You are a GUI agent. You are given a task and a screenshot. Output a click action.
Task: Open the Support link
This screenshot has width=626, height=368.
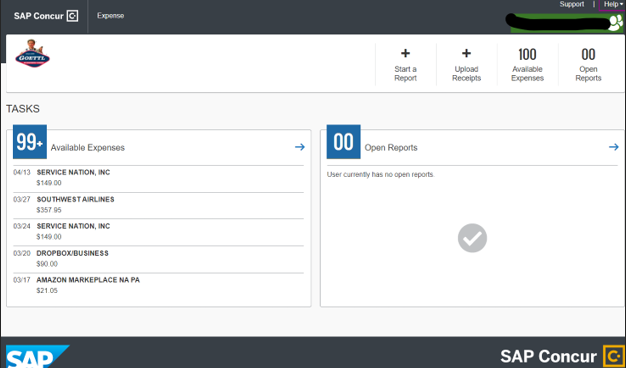tap(572, 4)
